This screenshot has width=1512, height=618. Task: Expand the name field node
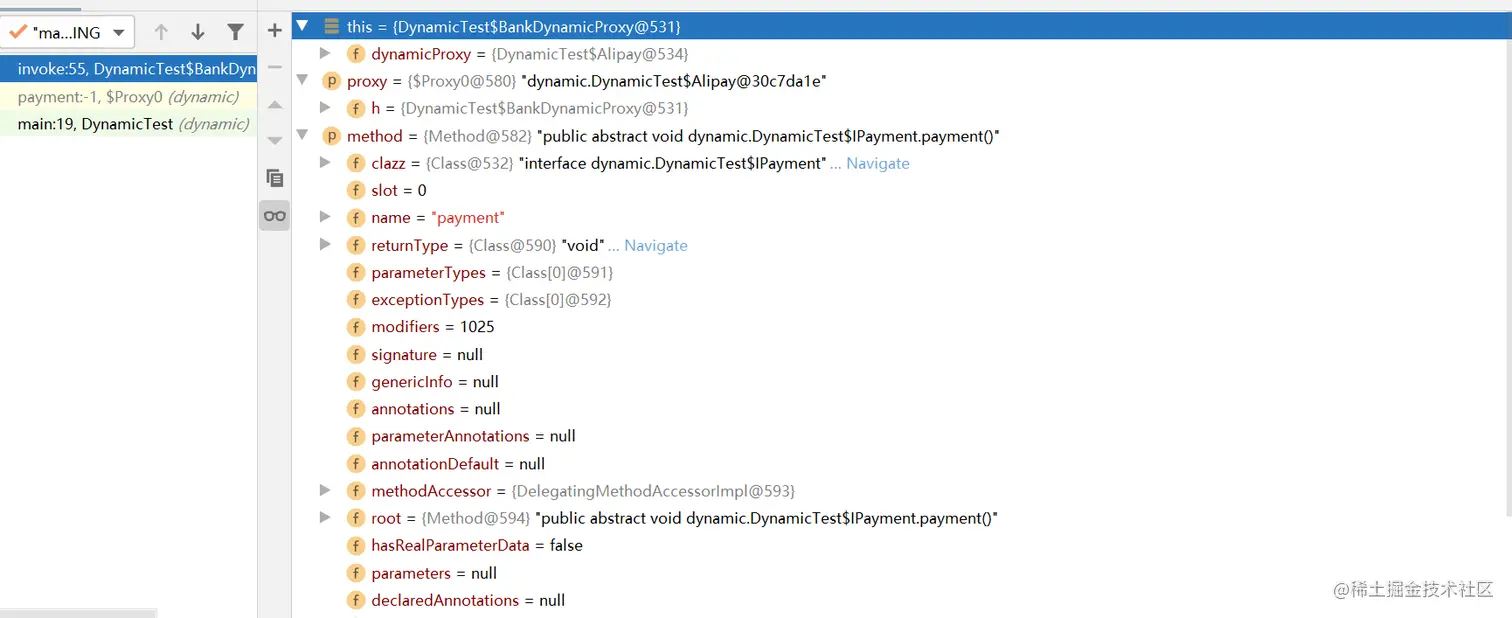324,217
